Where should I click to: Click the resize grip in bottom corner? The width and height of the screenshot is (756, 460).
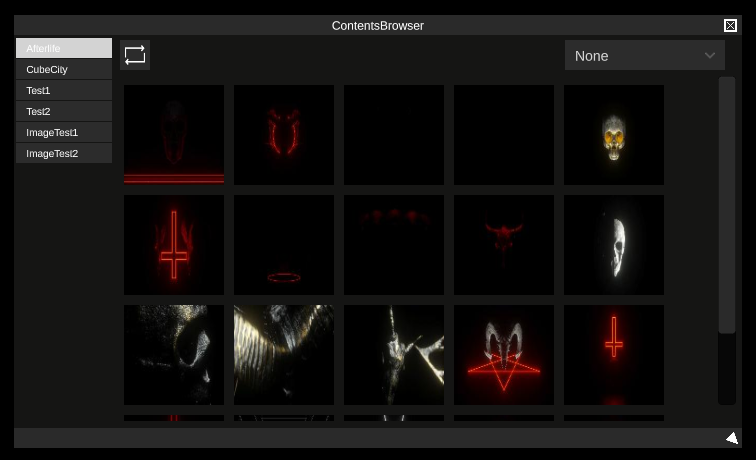732,438
